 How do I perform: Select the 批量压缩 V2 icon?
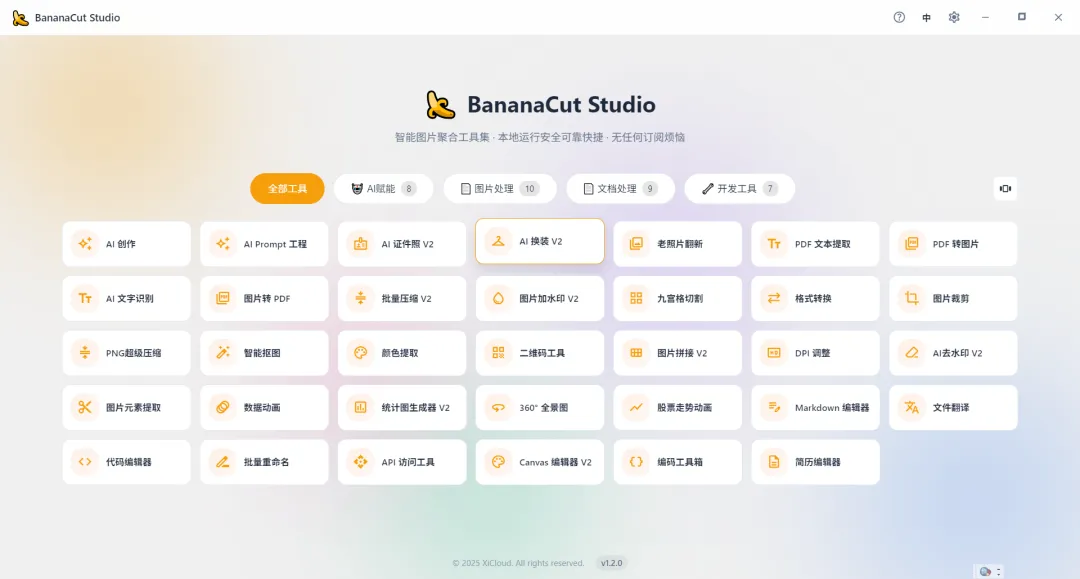[x=360, y=298]
